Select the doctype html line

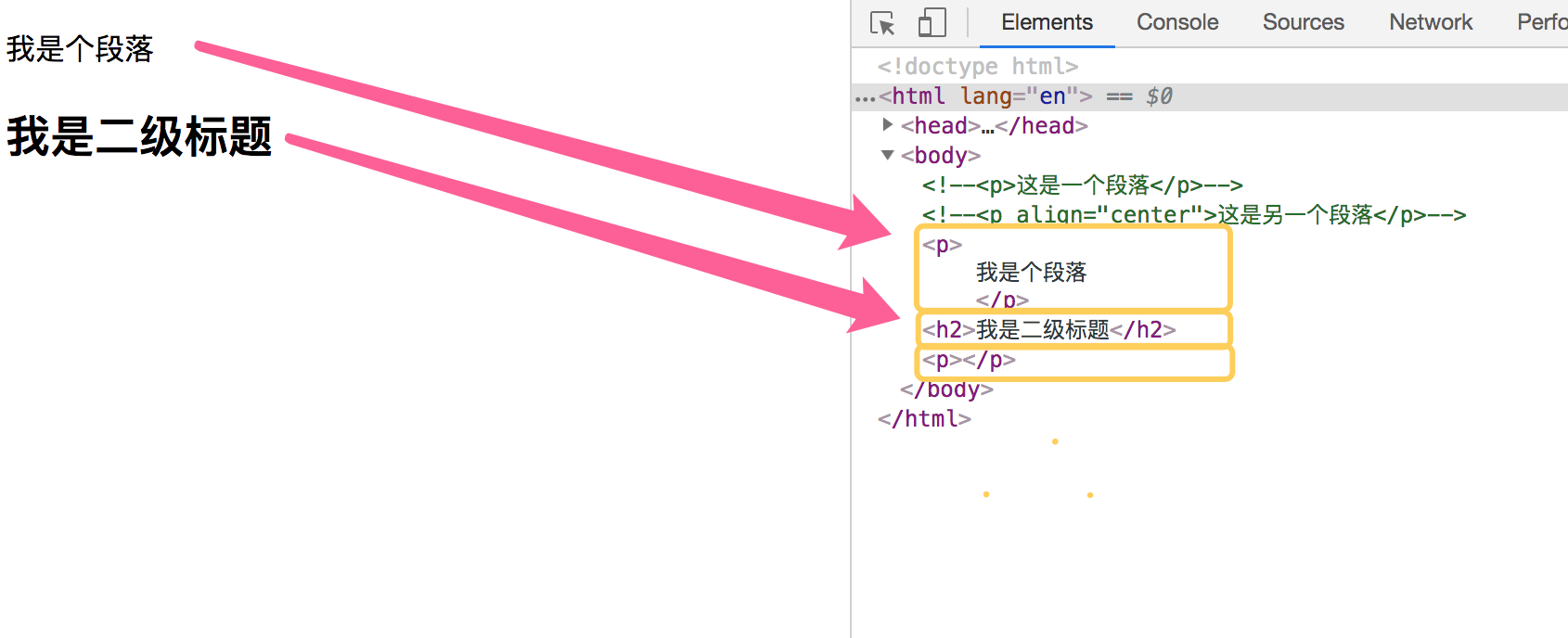point(978,67)
